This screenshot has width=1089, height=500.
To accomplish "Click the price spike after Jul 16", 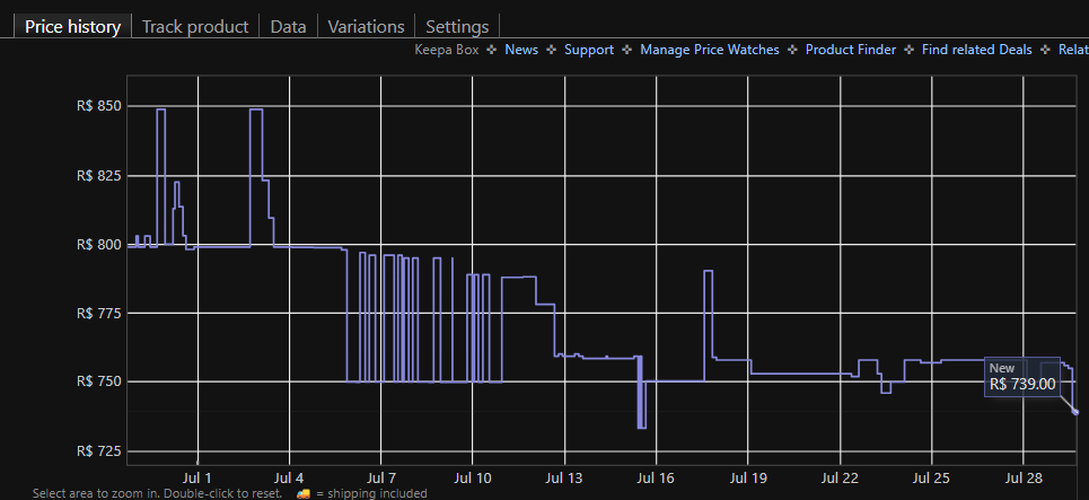I will (708, 272).
